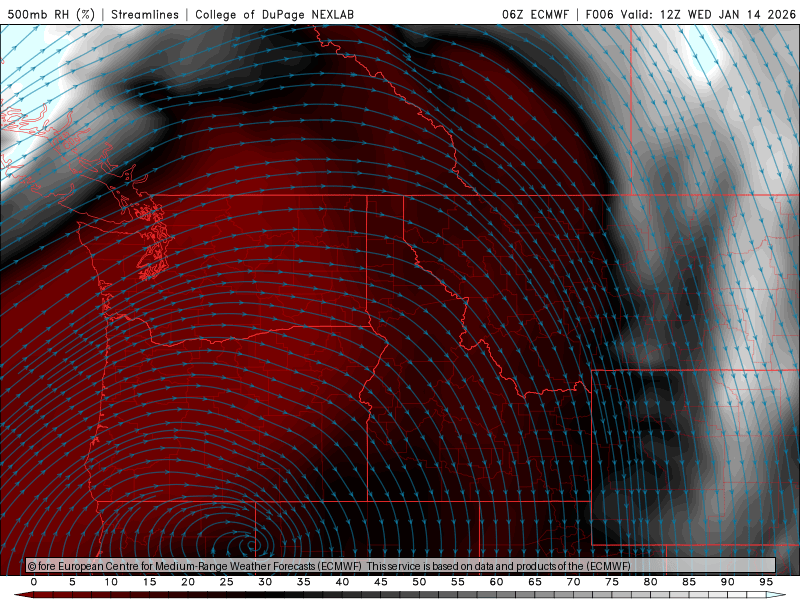Click the "85" scale tick value

pos(689,582)
